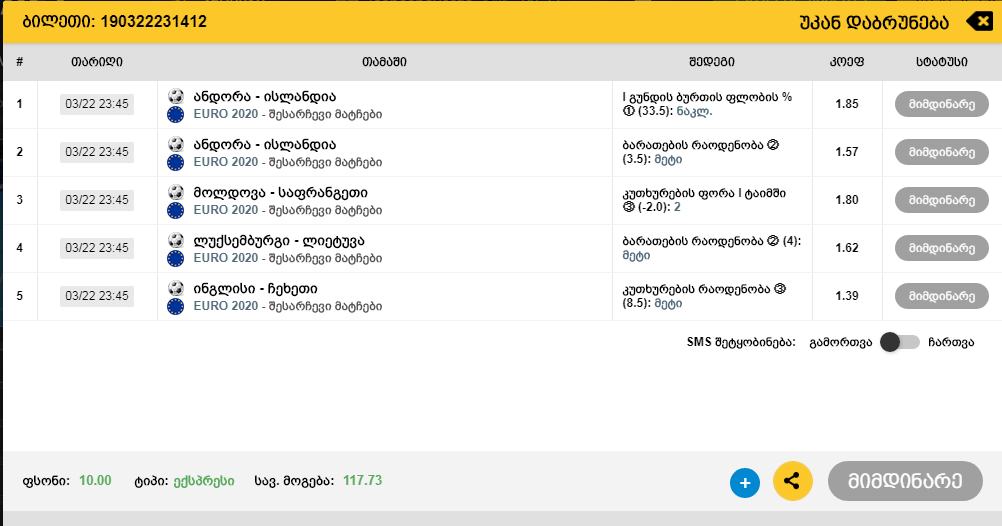Click the large მიმდინარე button at bottom
Screen dimensions: 1002x526
click(x=905, y=481)
